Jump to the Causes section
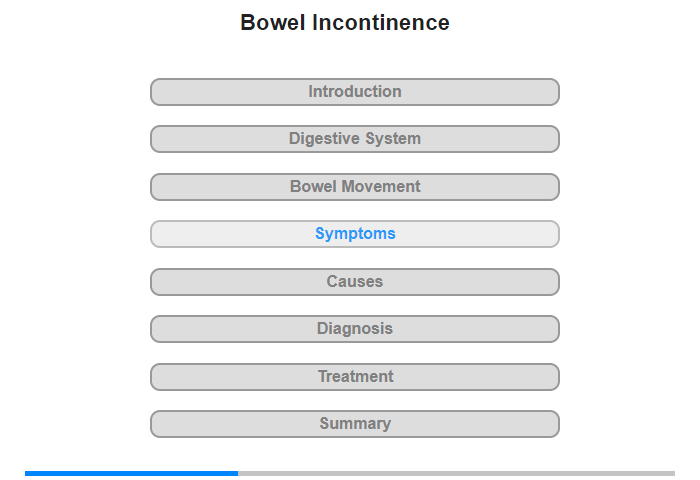Viewport: 700px width, 480px height. tap(354, 282)
